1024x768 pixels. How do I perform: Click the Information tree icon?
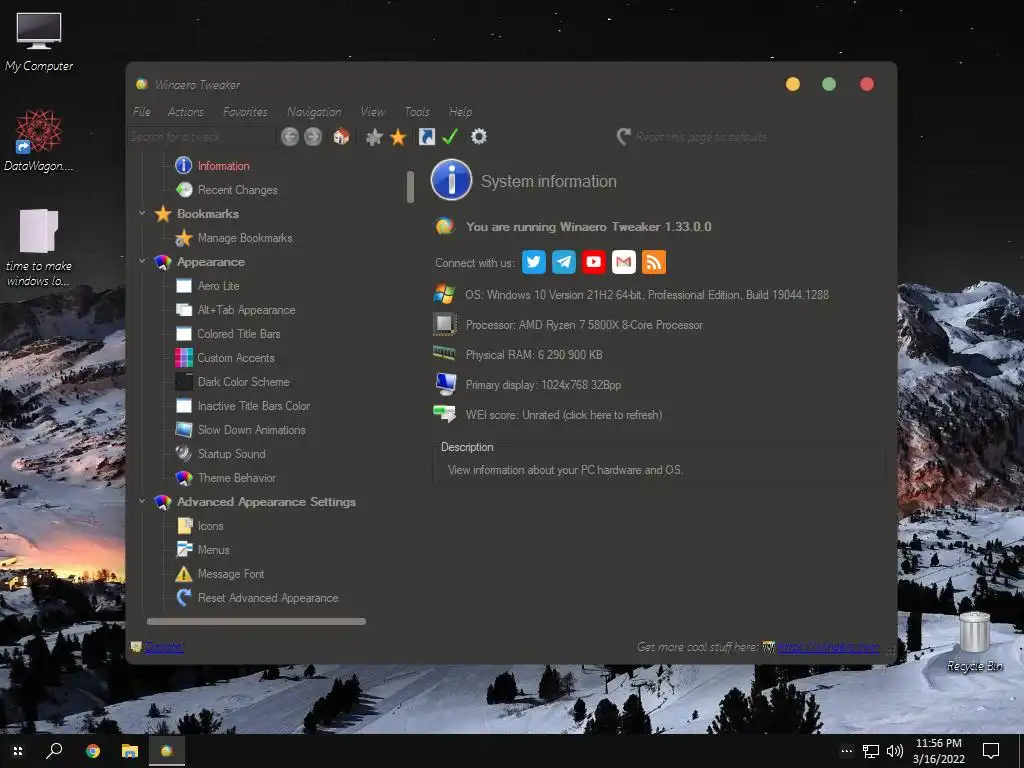coord(184,165)
